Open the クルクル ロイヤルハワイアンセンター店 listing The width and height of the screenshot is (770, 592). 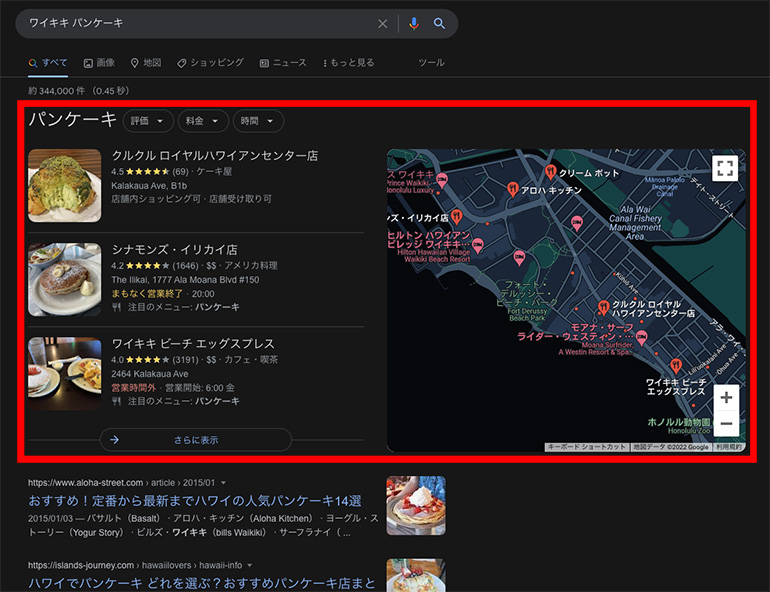pos(215,156)
